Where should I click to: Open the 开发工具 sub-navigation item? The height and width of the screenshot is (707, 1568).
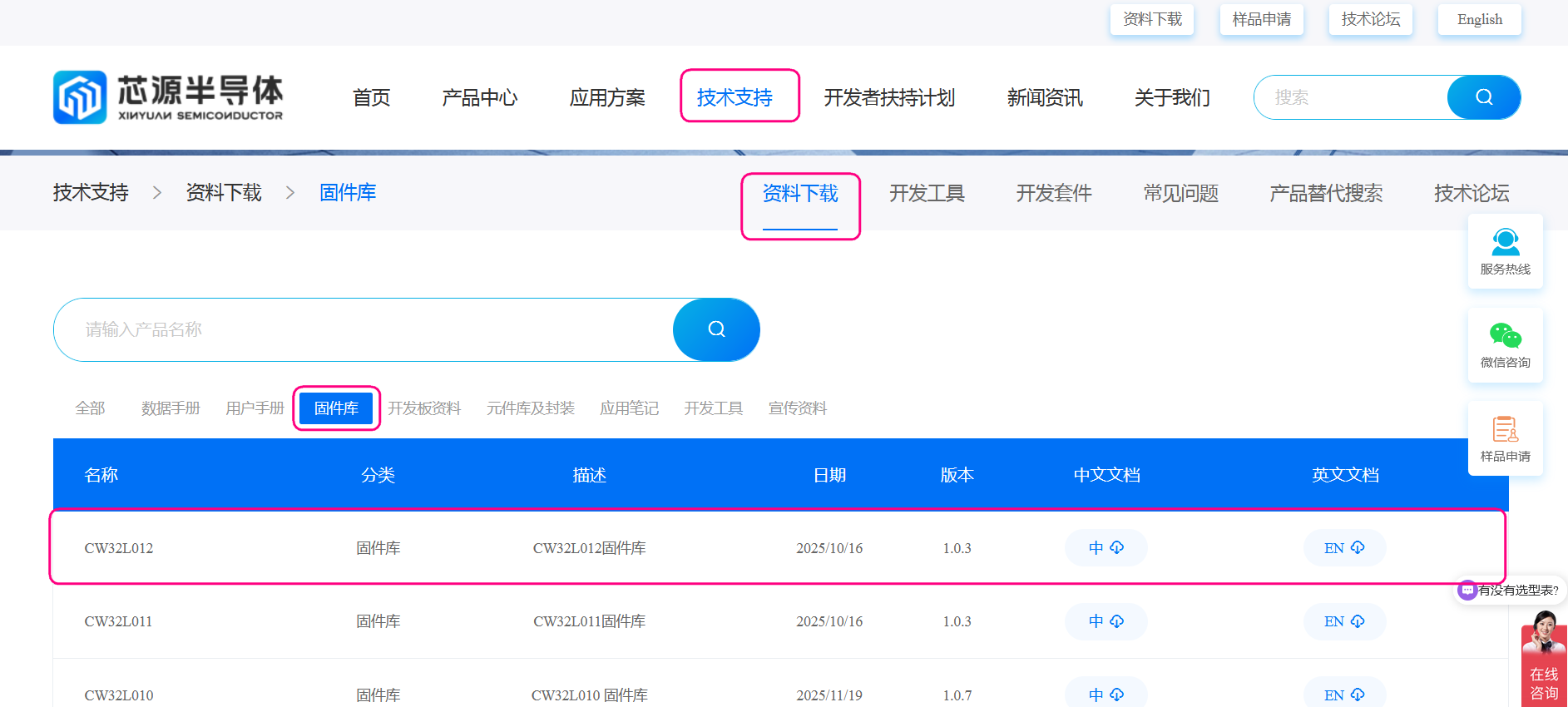pyautogui.click(x=927, y=194)
